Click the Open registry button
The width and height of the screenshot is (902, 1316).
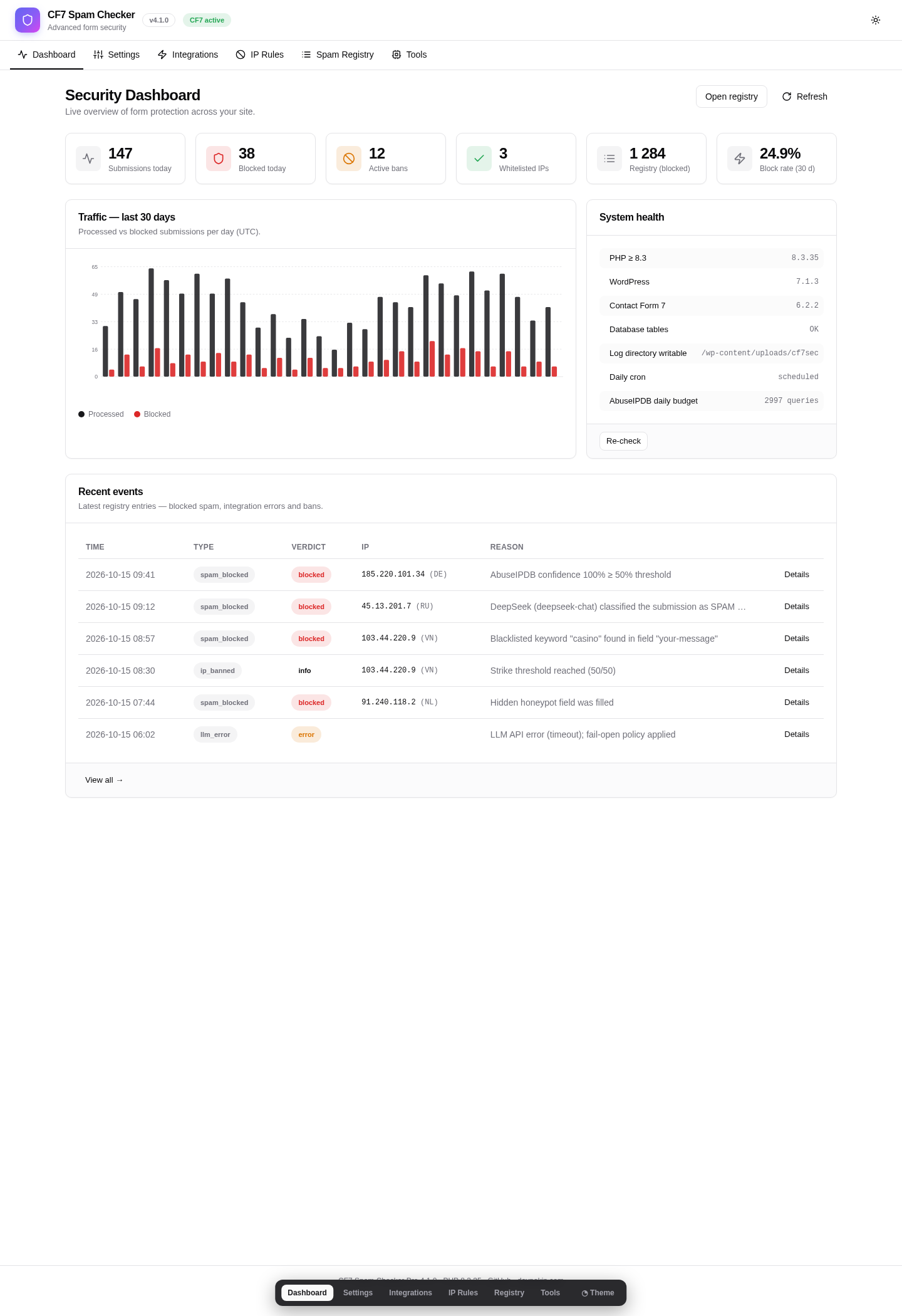point(732,97)
